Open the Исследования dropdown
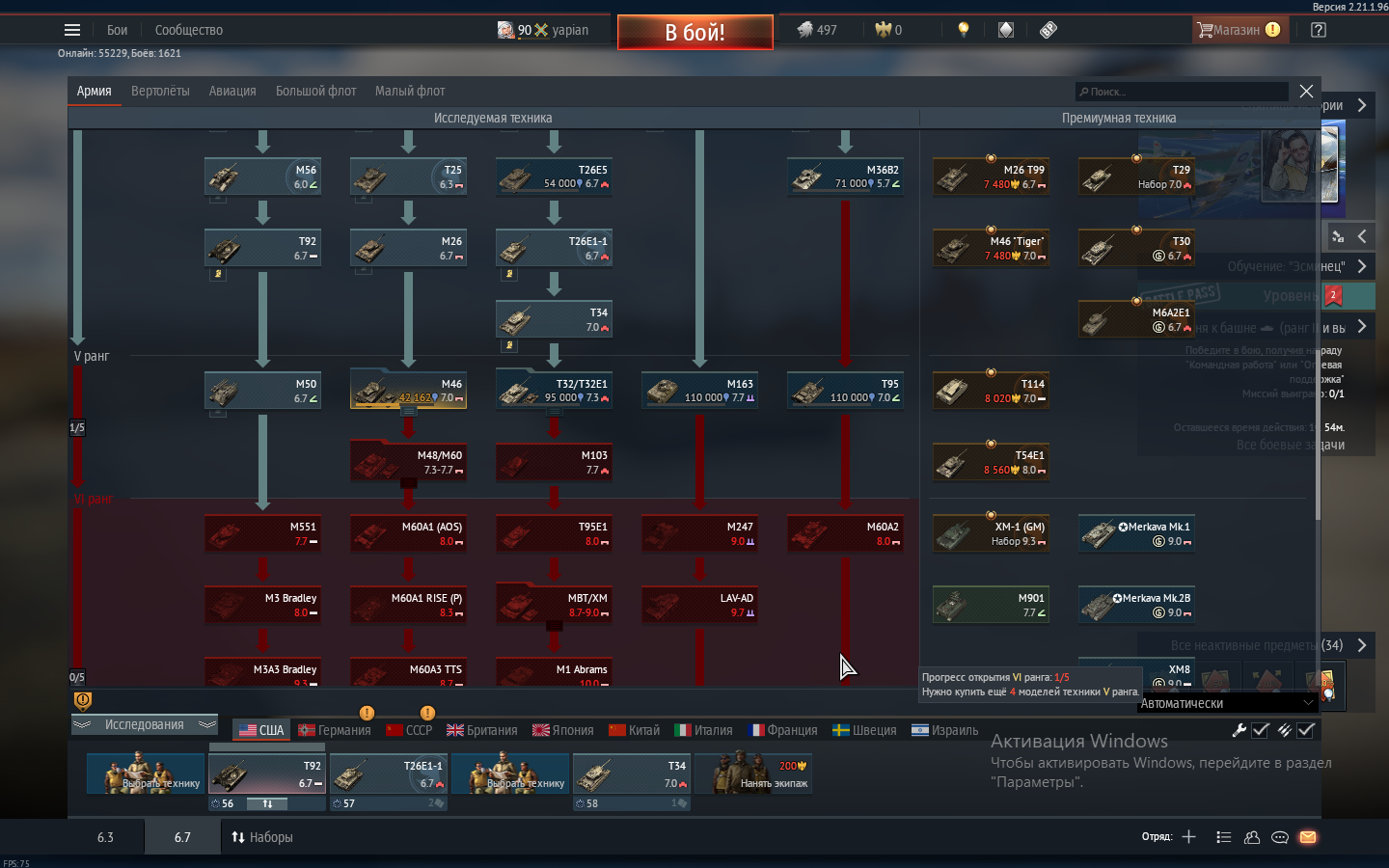The image size is (1389, 868). pyautogui.click(x=145, y=724)
